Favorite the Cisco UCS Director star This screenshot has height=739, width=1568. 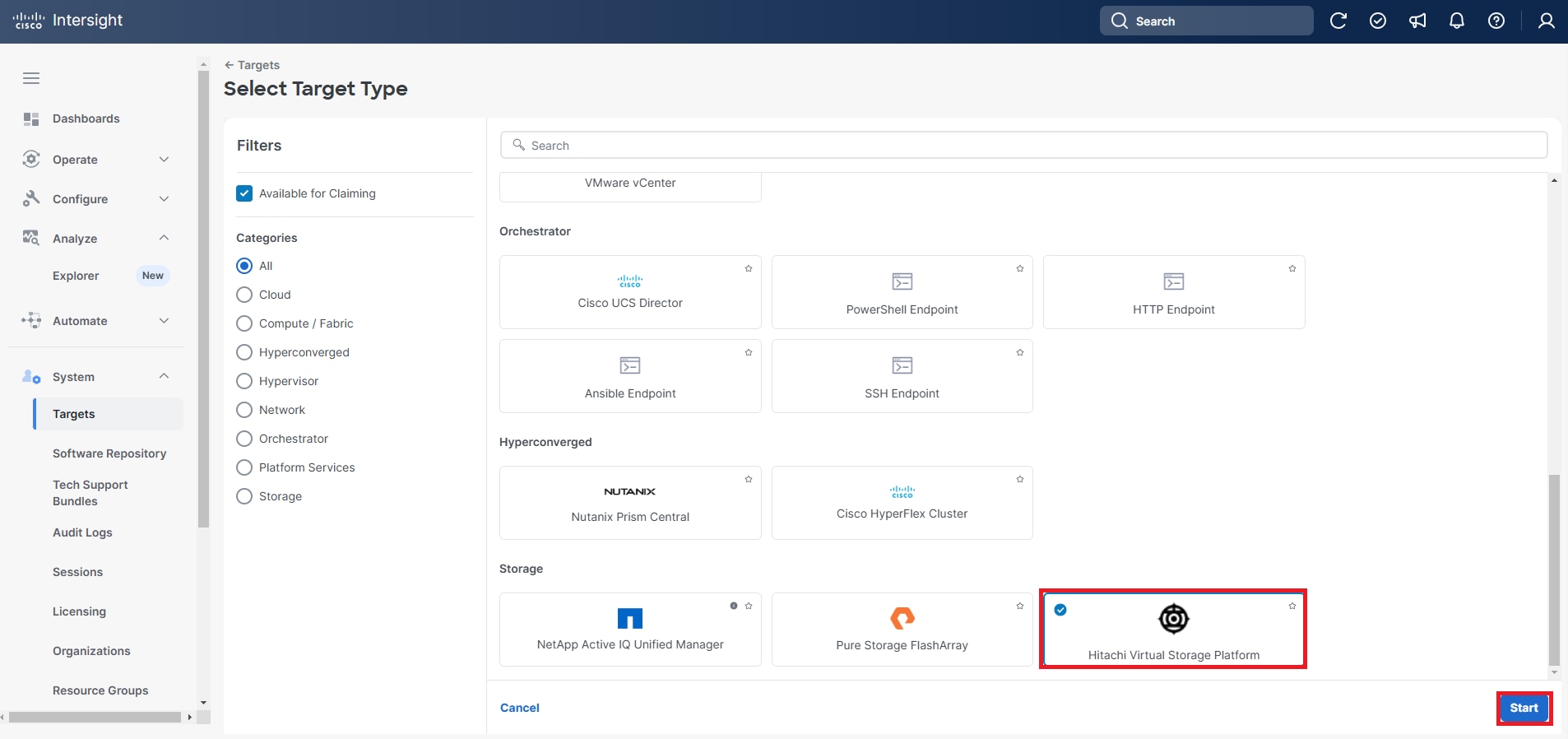(749, 269)
